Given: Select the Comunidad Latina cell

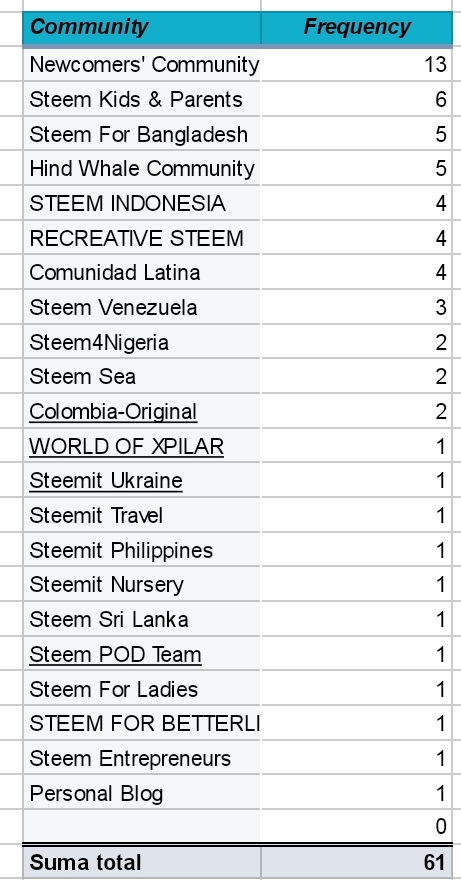Looking at the screenshot, I should coord(142,272).
